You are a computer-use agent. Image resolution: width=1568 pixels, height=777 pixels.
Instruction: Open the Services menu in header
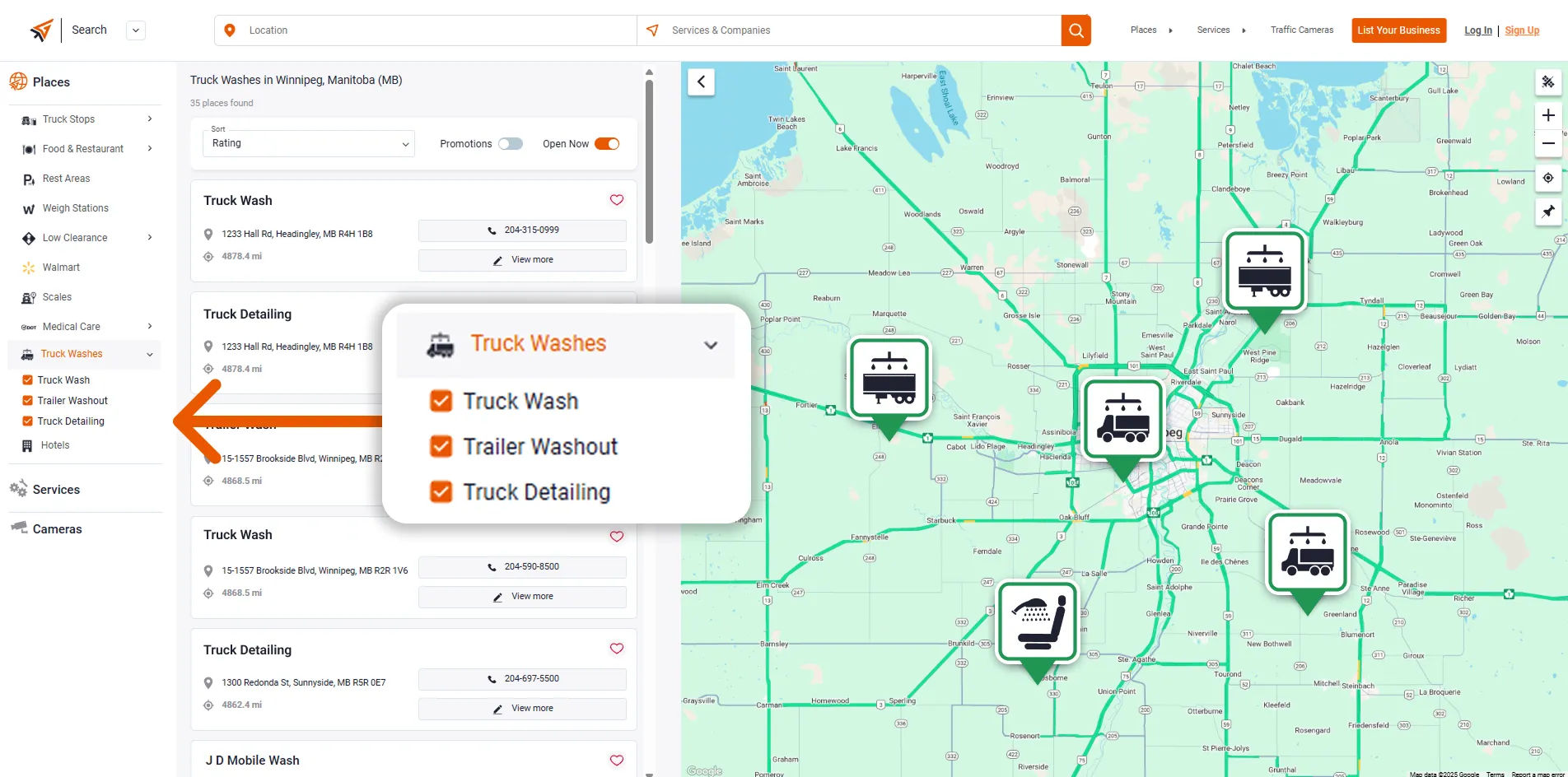[x=1221, y=30]
